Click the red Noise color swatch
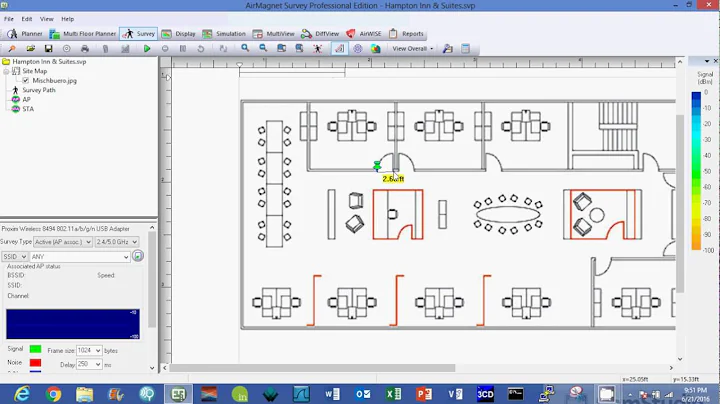Viewport: 720px width, 404px height. 35,363
